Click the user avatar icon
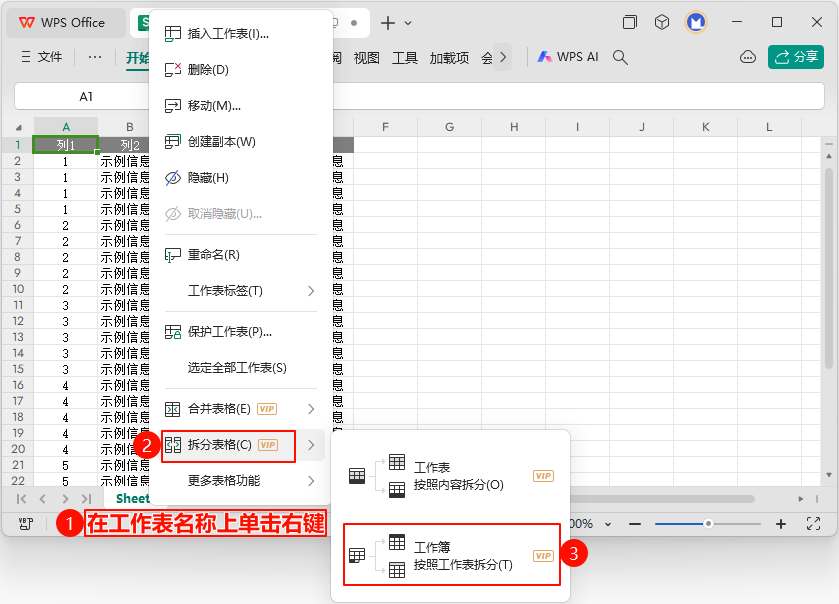Viewport: 839px width, 604px height. [696, 22]
